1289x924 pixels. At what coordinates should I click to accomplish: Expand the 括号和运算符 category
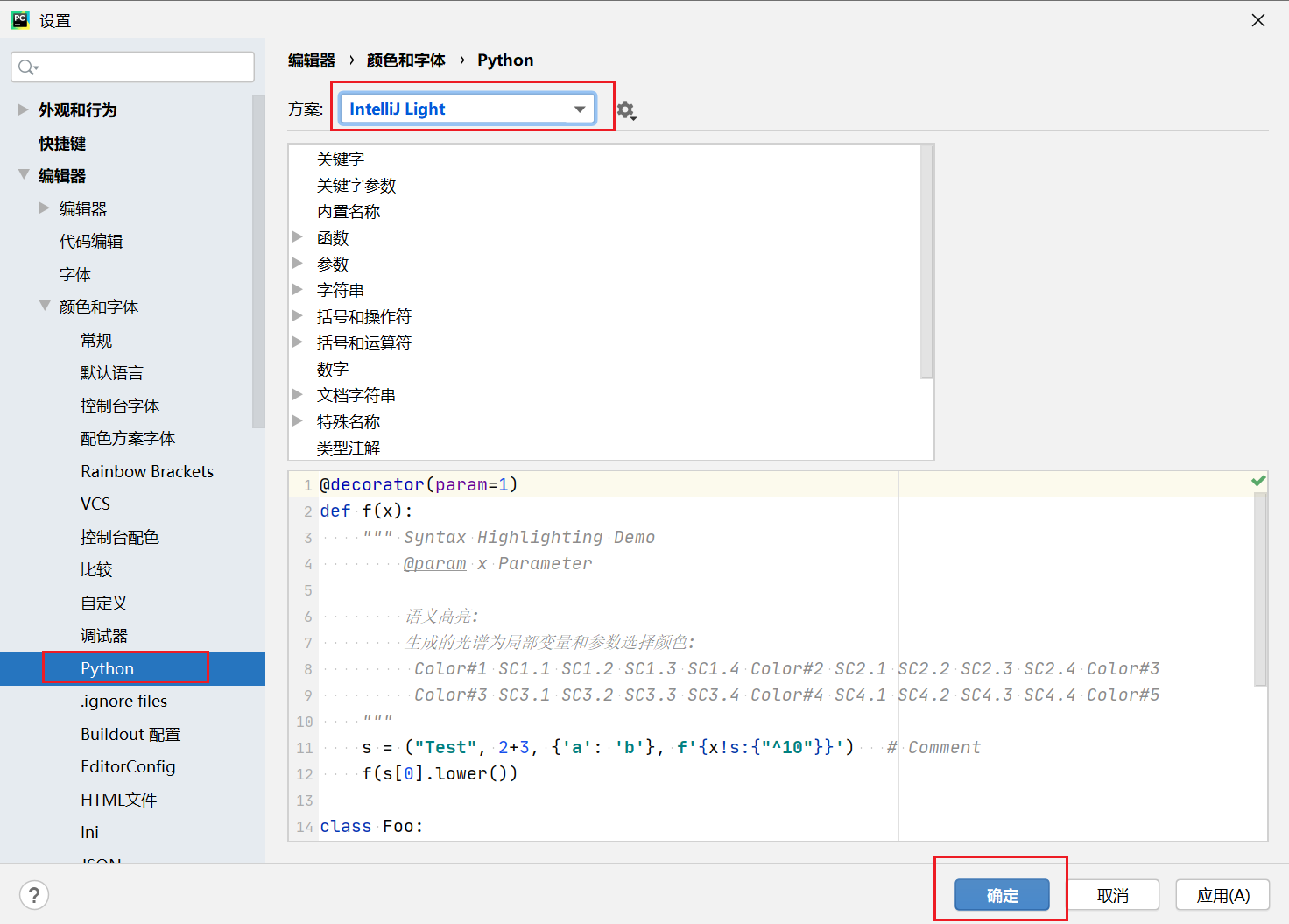[x=298, y=342]
